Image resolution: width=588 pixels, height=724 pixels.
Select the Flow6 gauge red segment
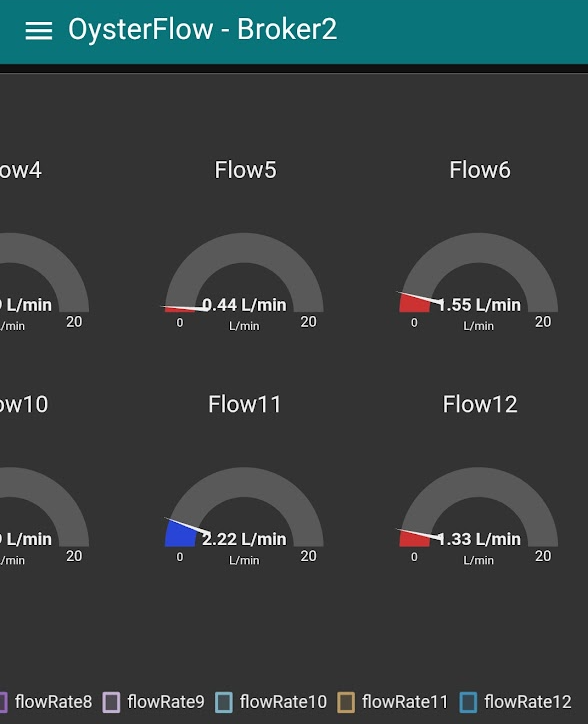[414, 304]
